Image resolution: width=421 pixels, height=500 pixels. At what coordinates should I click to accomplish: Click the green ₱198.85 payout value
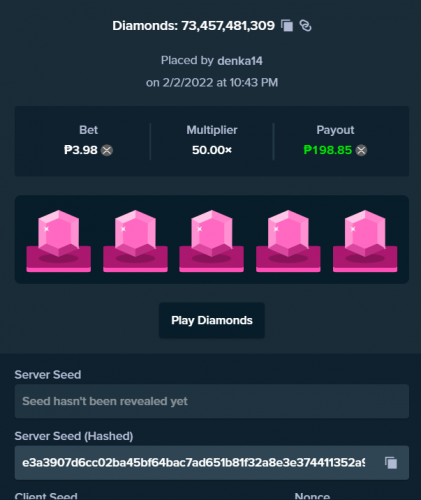click(328, 150)
